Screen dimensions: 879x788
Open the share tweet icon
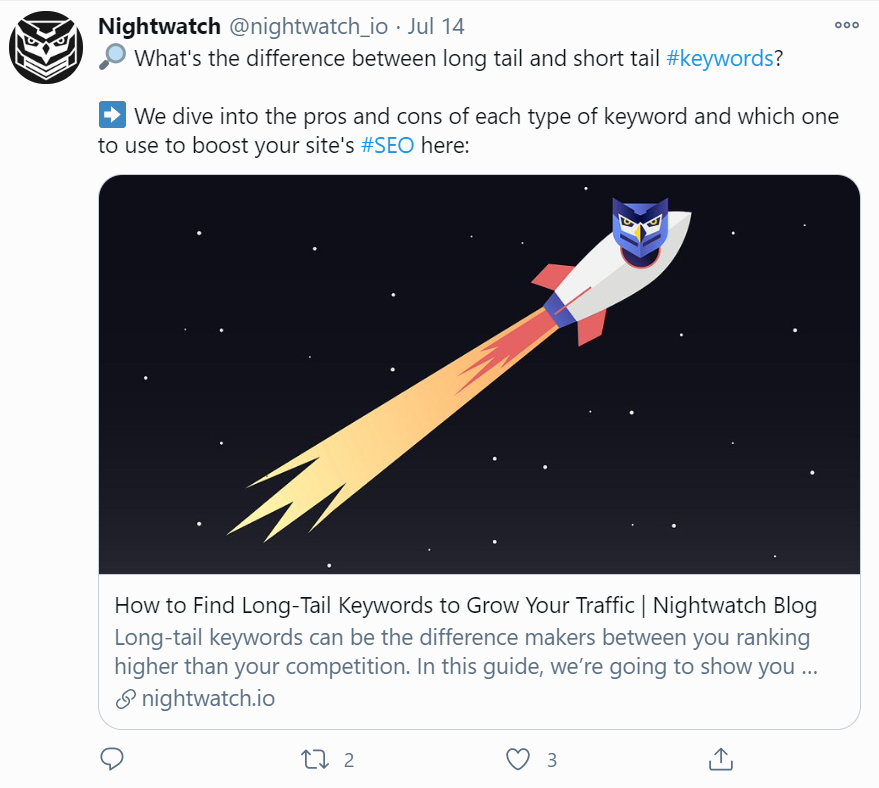[720, 760]
